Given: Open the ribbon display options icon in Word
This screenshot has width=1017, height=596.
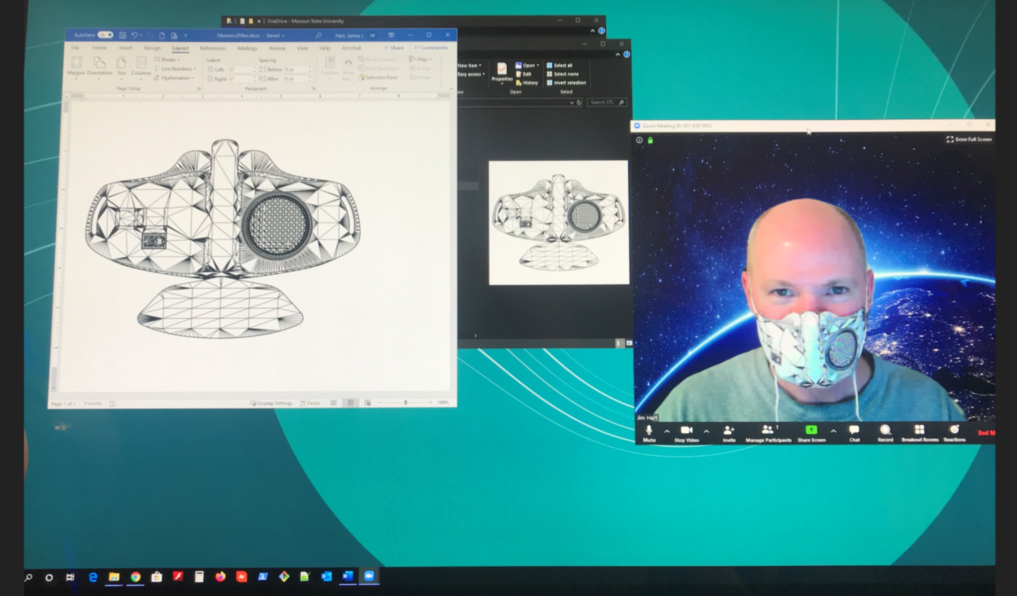Looking at the screenshot, I should point(391,35).
